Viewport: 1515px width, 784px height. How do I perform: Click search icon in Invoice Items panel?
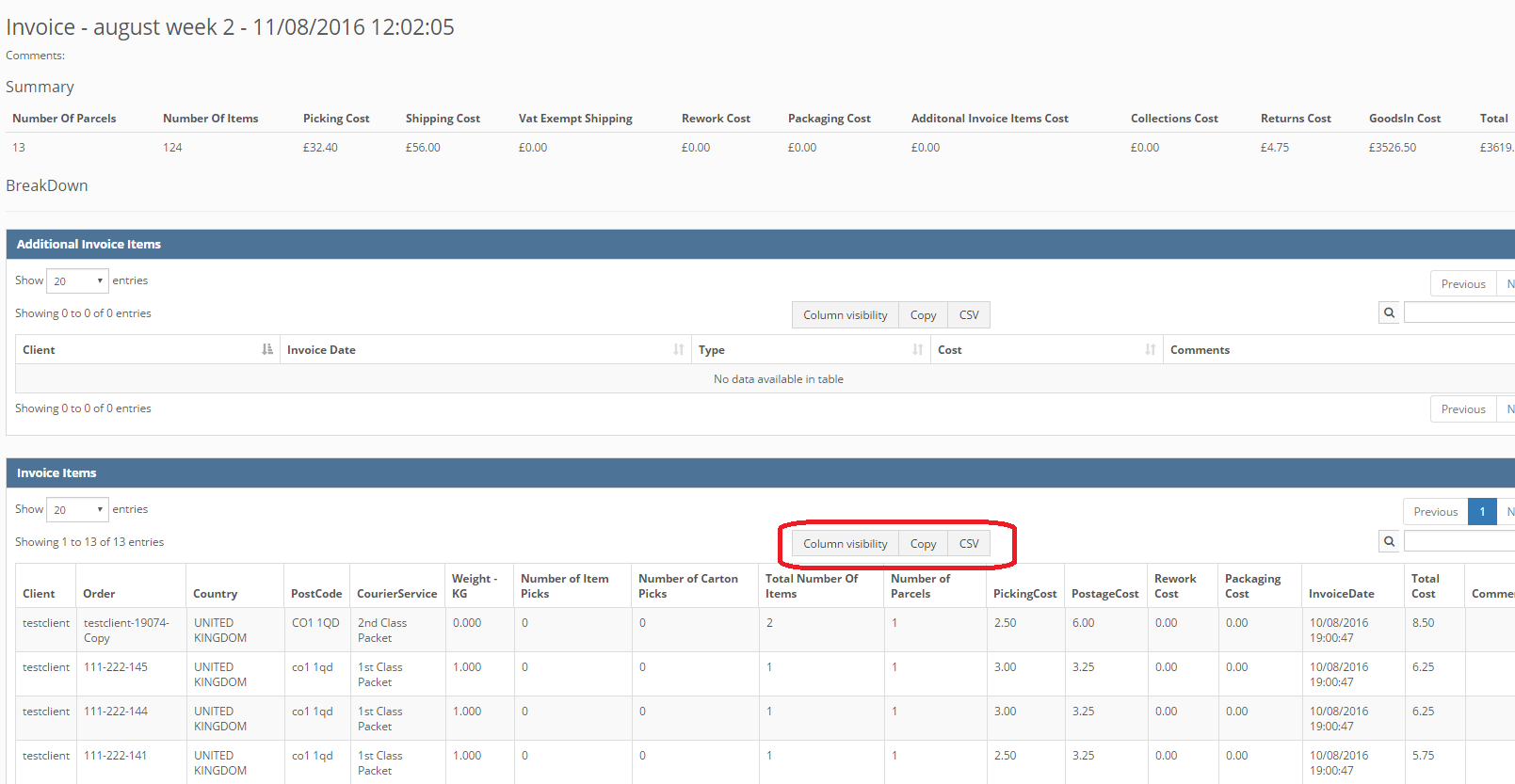[1389, 541]
